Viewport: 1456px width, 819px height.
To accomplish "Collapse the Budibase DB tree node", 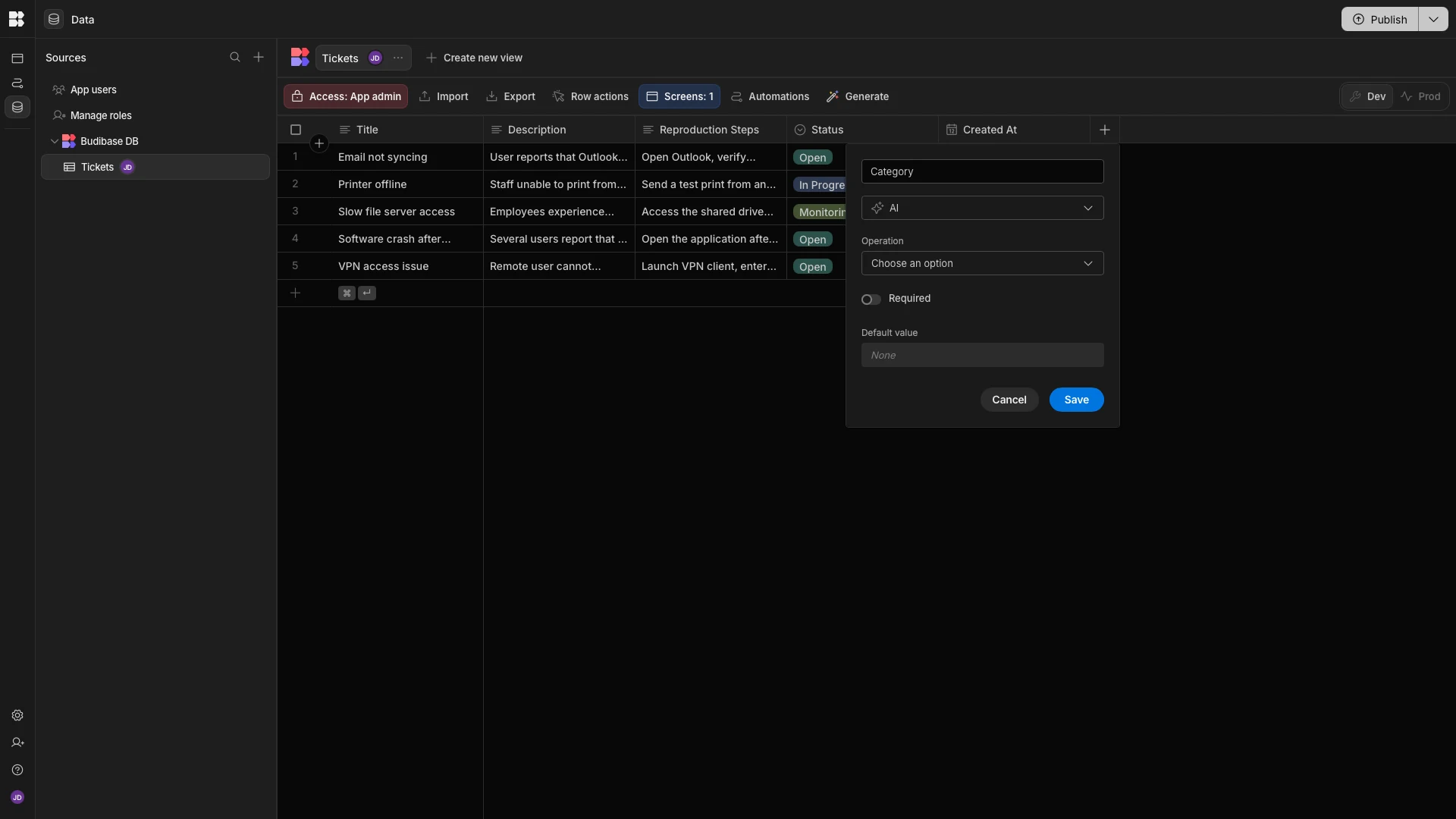I will click(55, 141).
